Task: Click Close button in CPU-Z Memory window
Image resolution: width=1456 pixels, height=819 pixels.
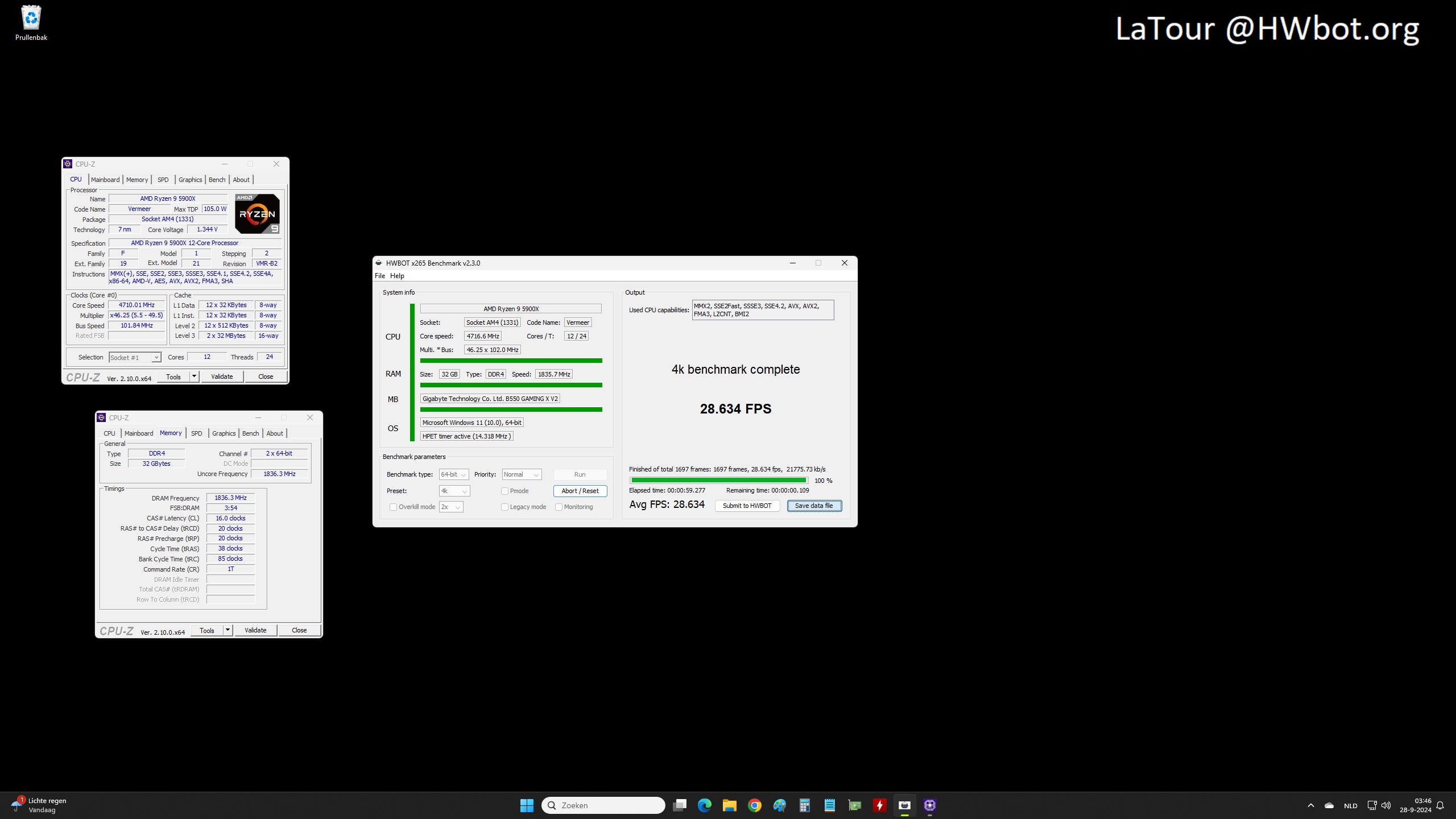Action: 299,630
